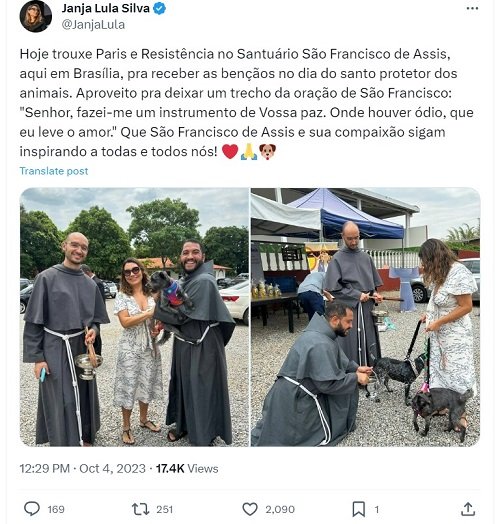Click Translate post

click(54, 171)
